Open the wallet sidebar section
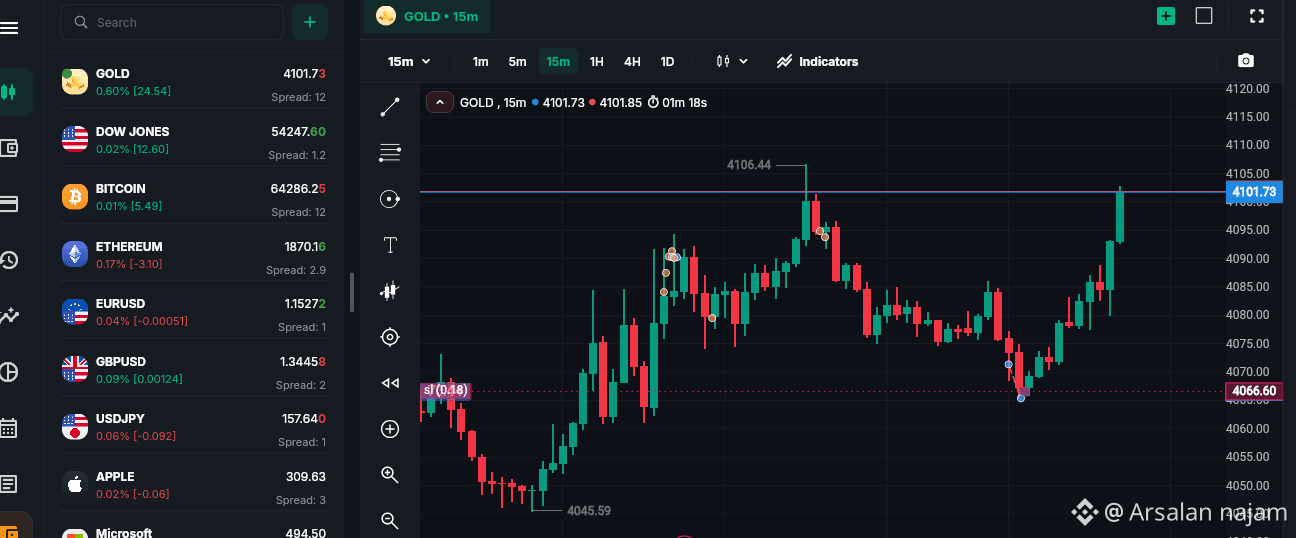This screenshot has height=538, width=1296. (9, 148)
